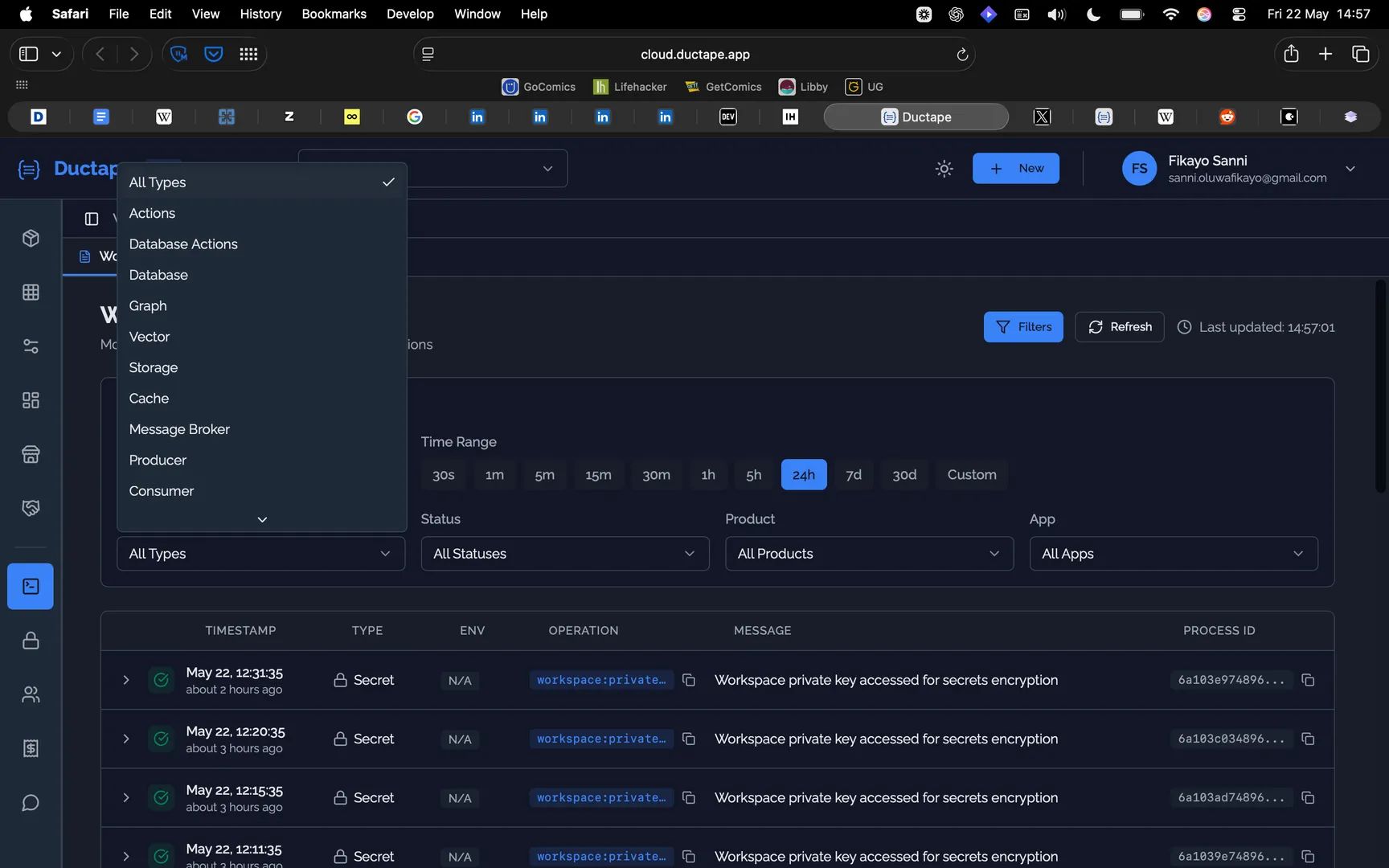Open the storefront marketplace sidebar icon

coord(31,454)
